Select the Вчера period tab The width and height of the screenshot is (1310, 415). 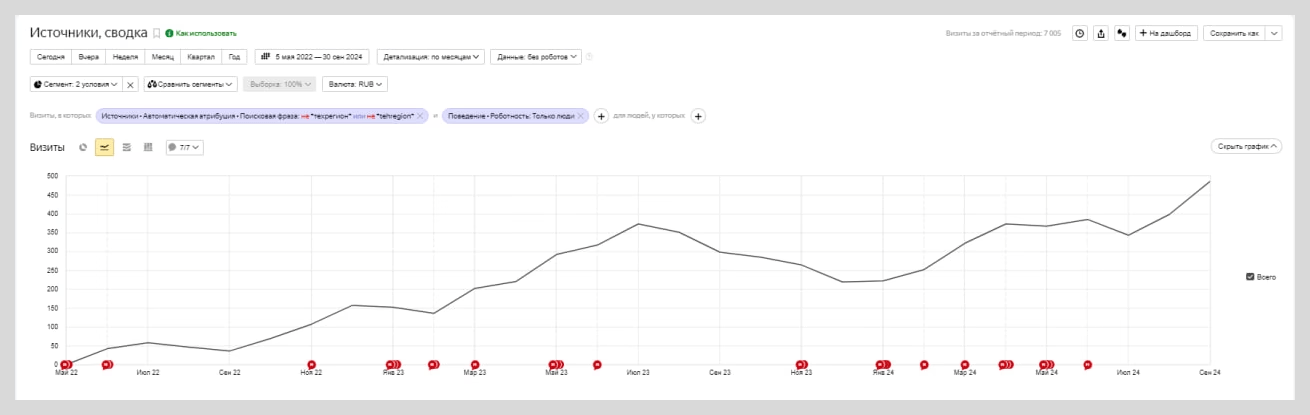(x=90, y=57)
